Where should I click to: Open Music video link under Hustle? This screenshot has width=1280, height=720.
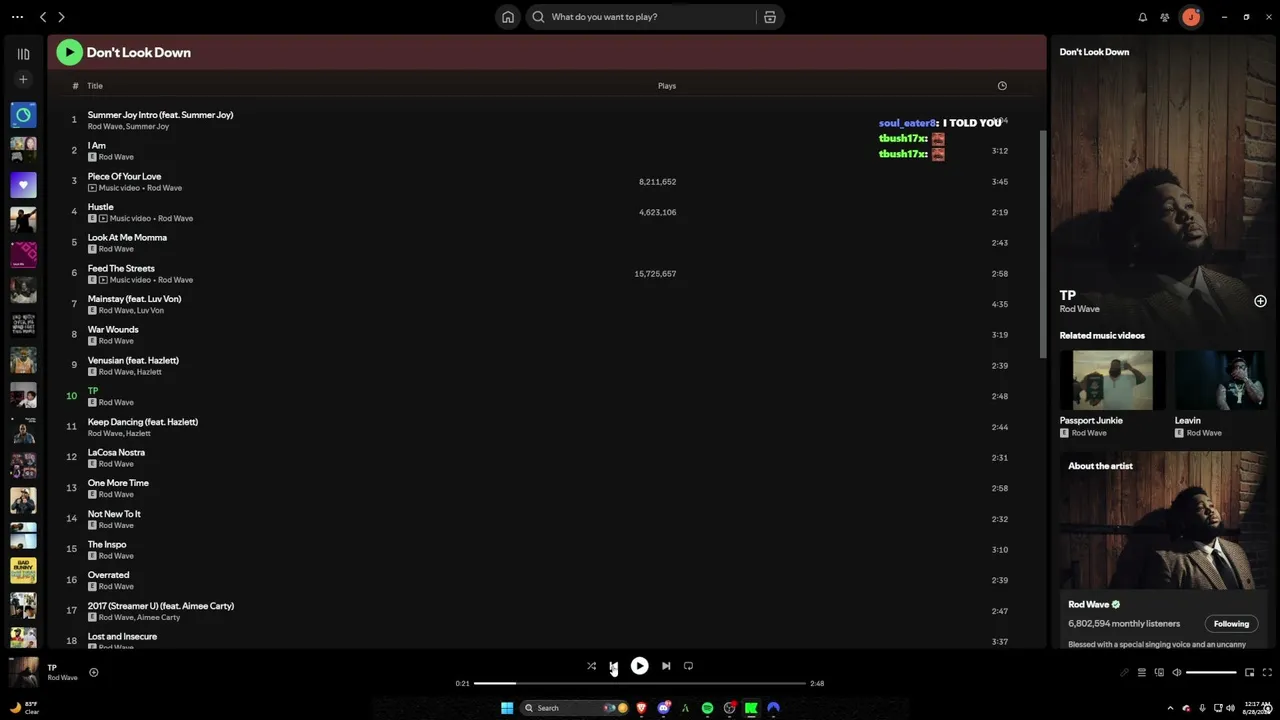(130, 218)
